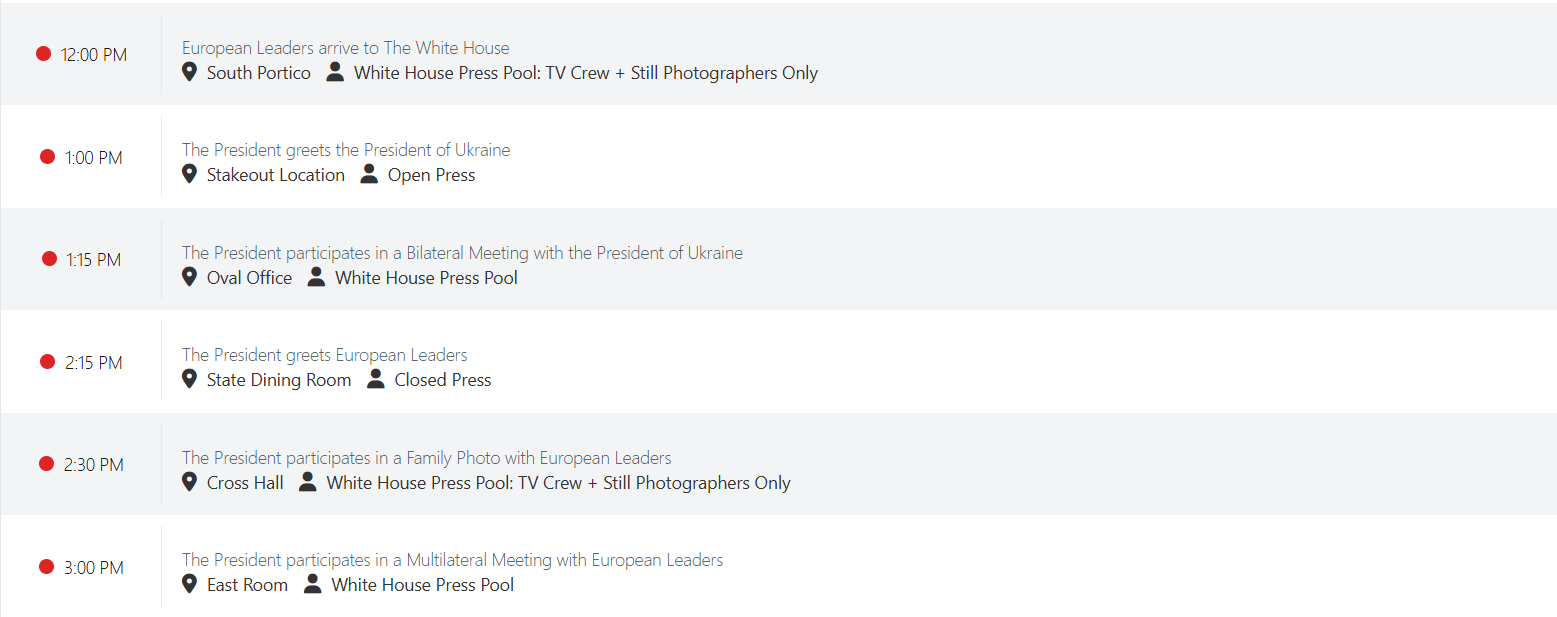Open 'The President greets European Leaders' title
Image resolution: width=1557 pixels, height=617 pixels.
click(324, 355)
